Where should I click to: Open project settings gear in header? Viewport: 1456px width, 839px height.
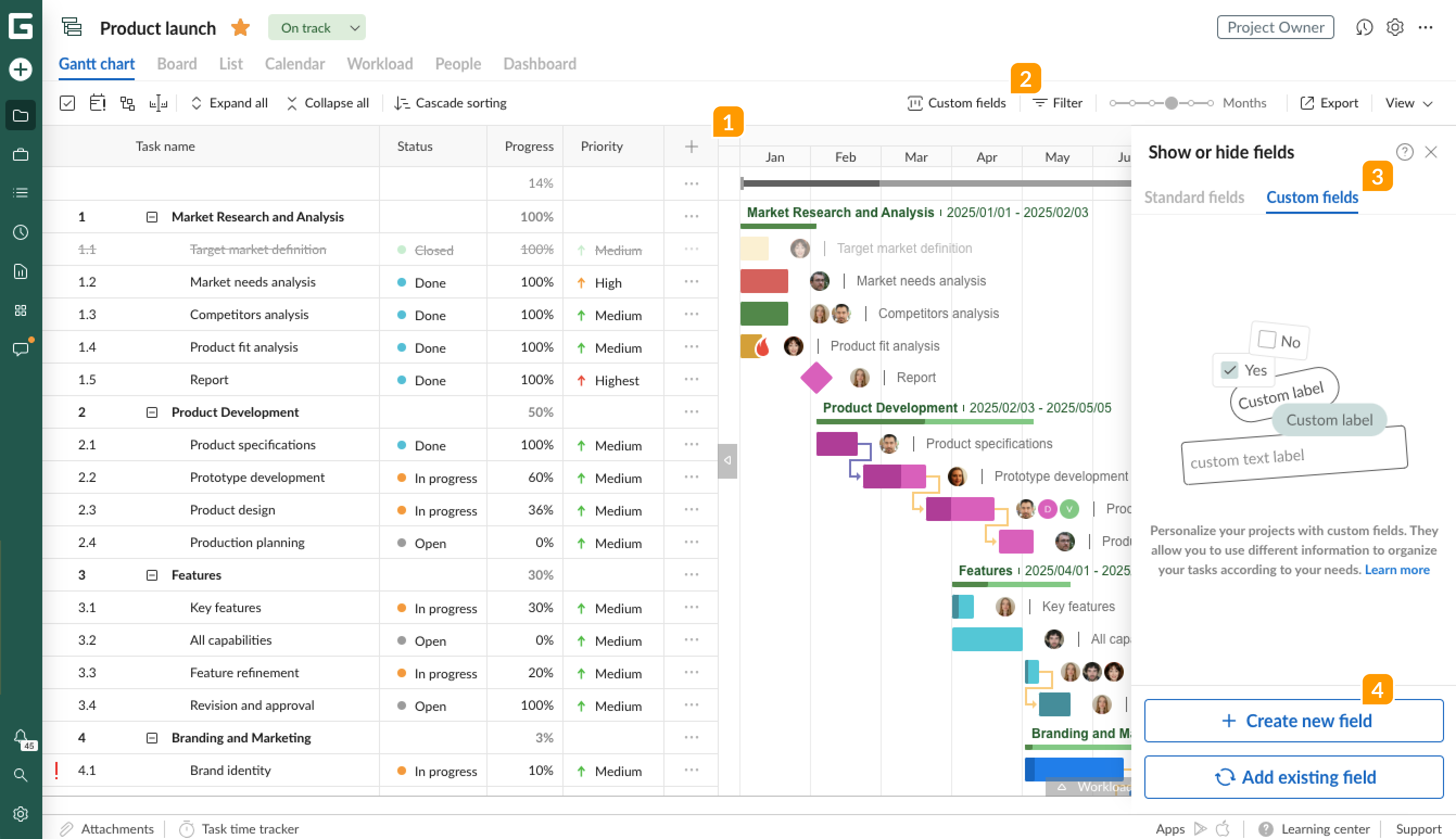(1394, 27)
